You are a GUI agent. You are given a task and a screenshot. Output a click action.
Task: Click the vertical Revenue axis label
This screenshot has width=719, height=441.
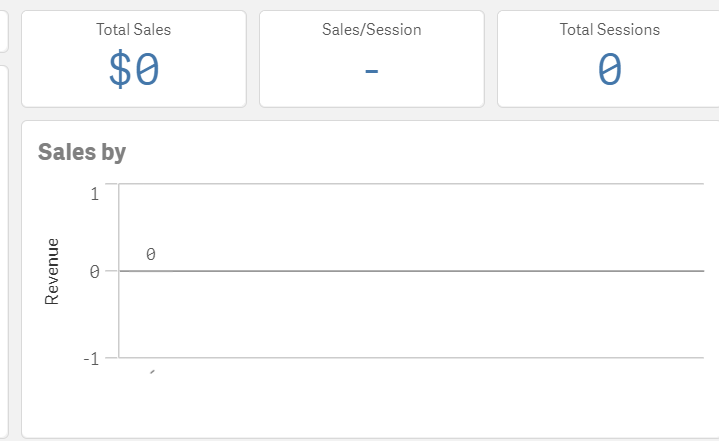53,271
